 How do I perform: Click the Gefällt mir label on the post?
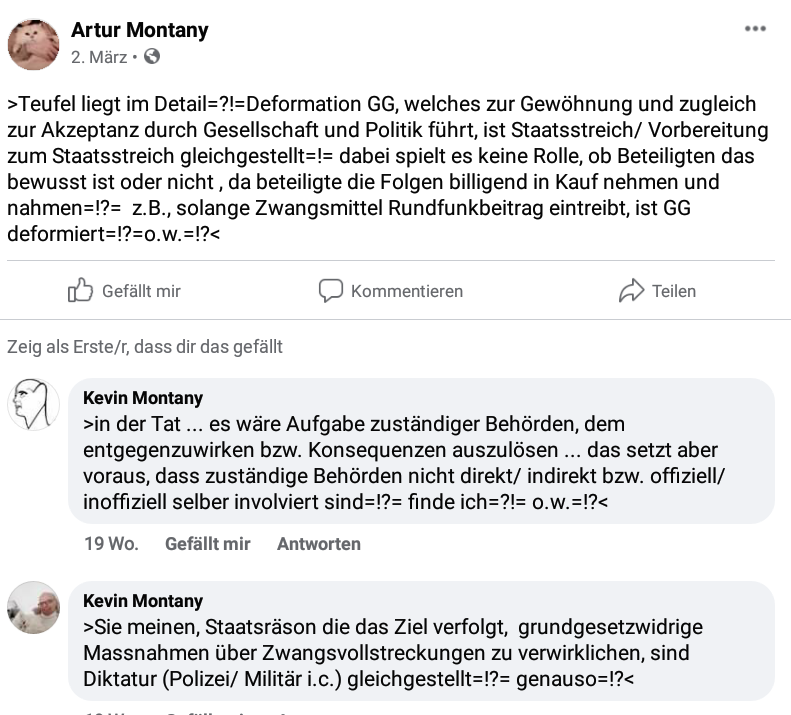point(141,291)
